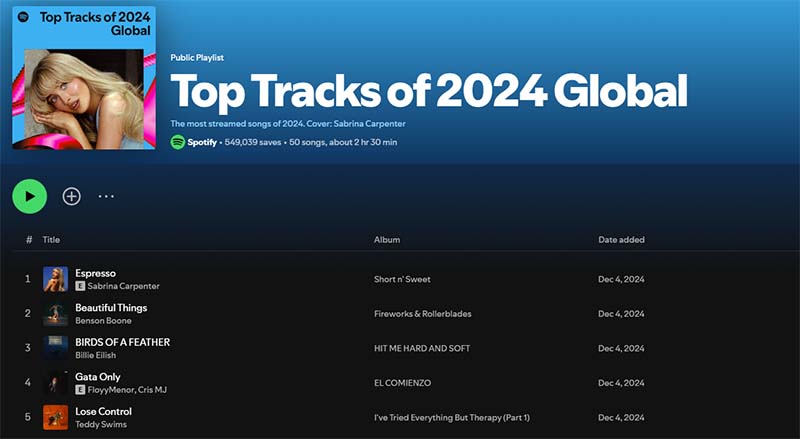Click the playlist cover art image

click(84, 78)
